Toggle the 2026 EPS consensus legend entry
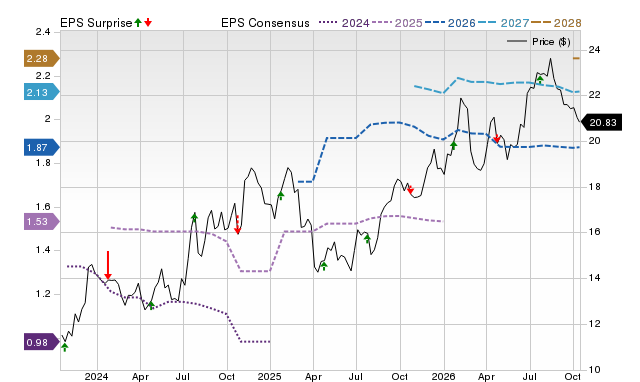The height and width of the screenshot is (382, 640). 450,23
